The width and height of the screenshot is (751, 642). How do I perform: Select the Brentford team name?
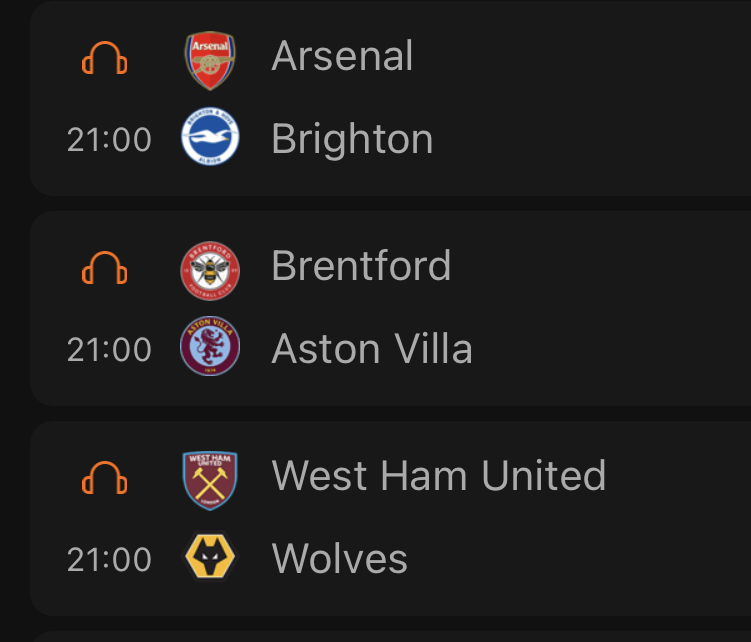[361, 266]
